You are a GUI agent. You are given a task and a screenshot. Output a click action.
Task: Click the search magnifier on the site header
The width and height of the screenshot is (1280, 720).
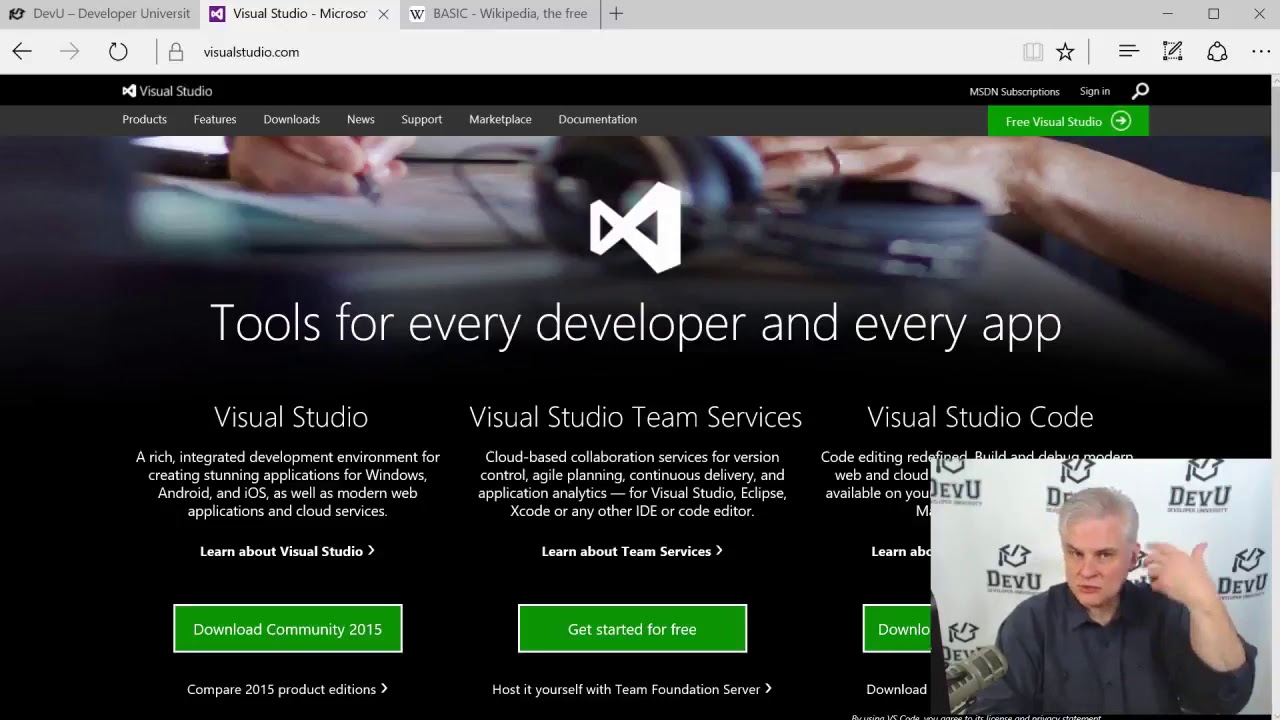click(1140, 91)
